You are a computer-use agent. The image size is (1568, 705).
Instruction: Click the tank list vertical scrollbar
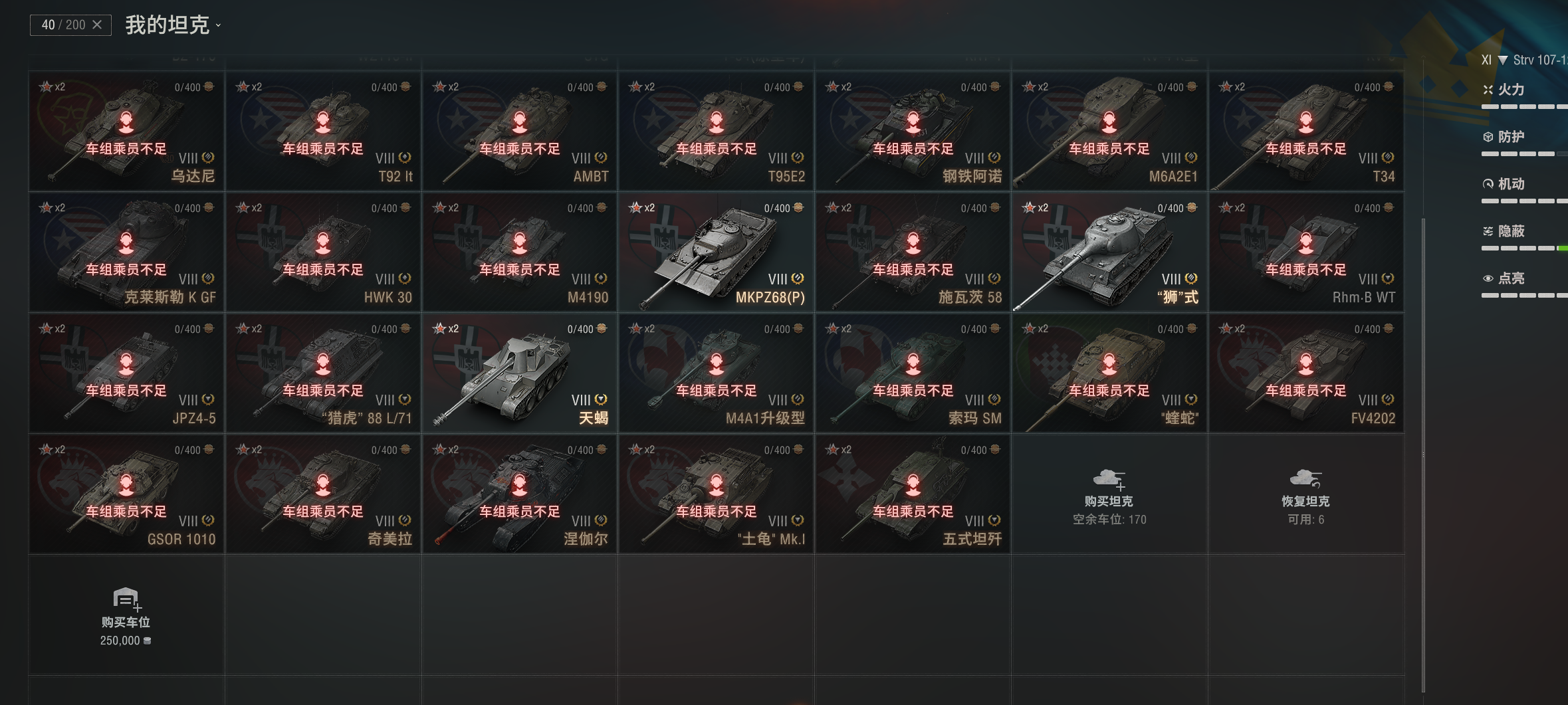(1423, 455)
